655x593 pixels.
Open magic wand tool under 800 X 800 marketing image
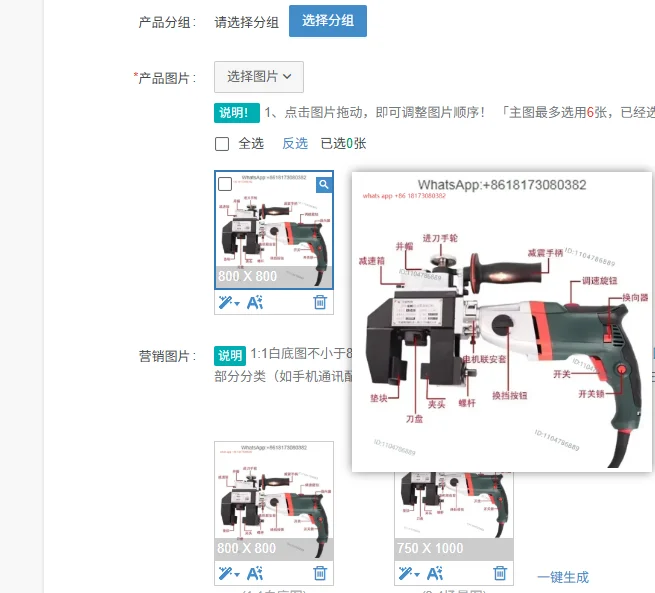coord(228,574)
